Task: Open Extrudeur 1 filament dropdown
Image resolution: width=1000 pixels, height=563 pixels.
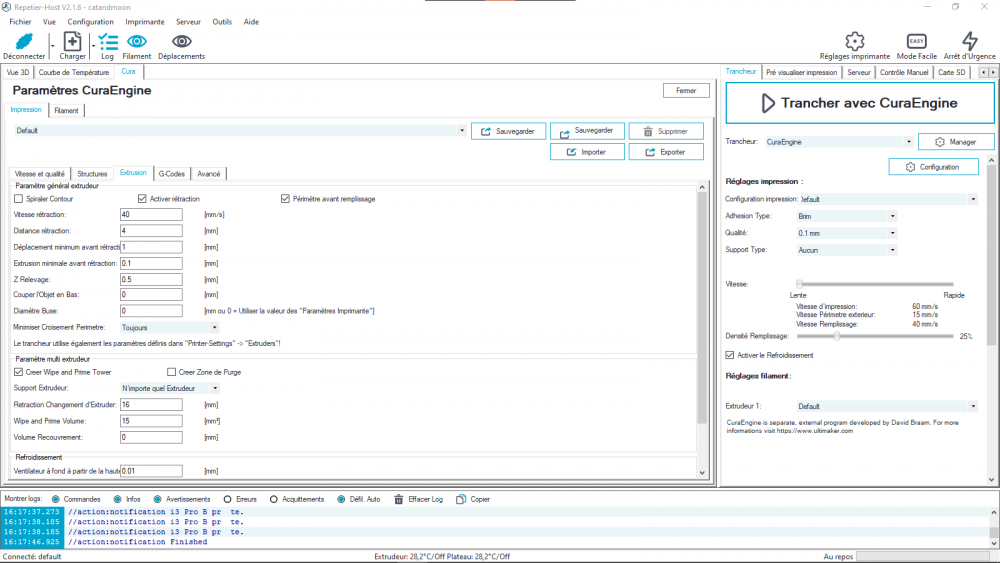Action: pyautogui.click(x=886, y=406)
